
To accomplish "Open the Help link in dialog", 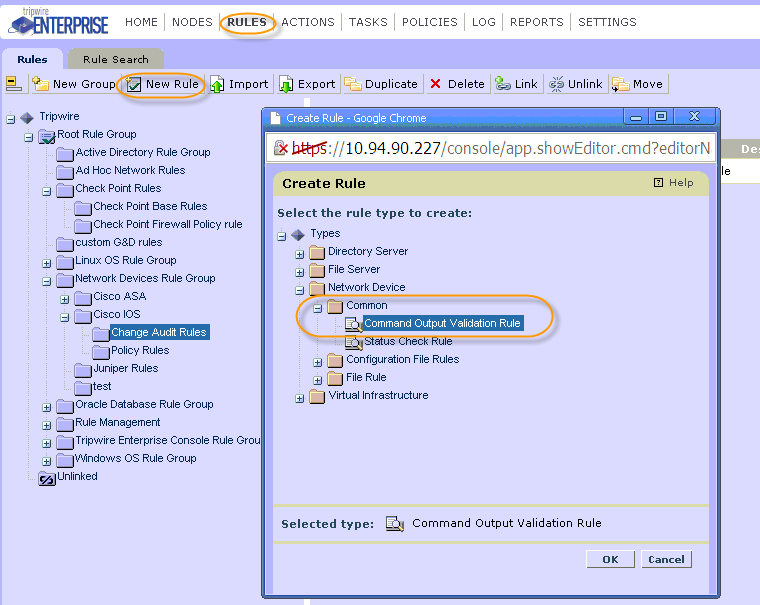I will click(673, 183).
